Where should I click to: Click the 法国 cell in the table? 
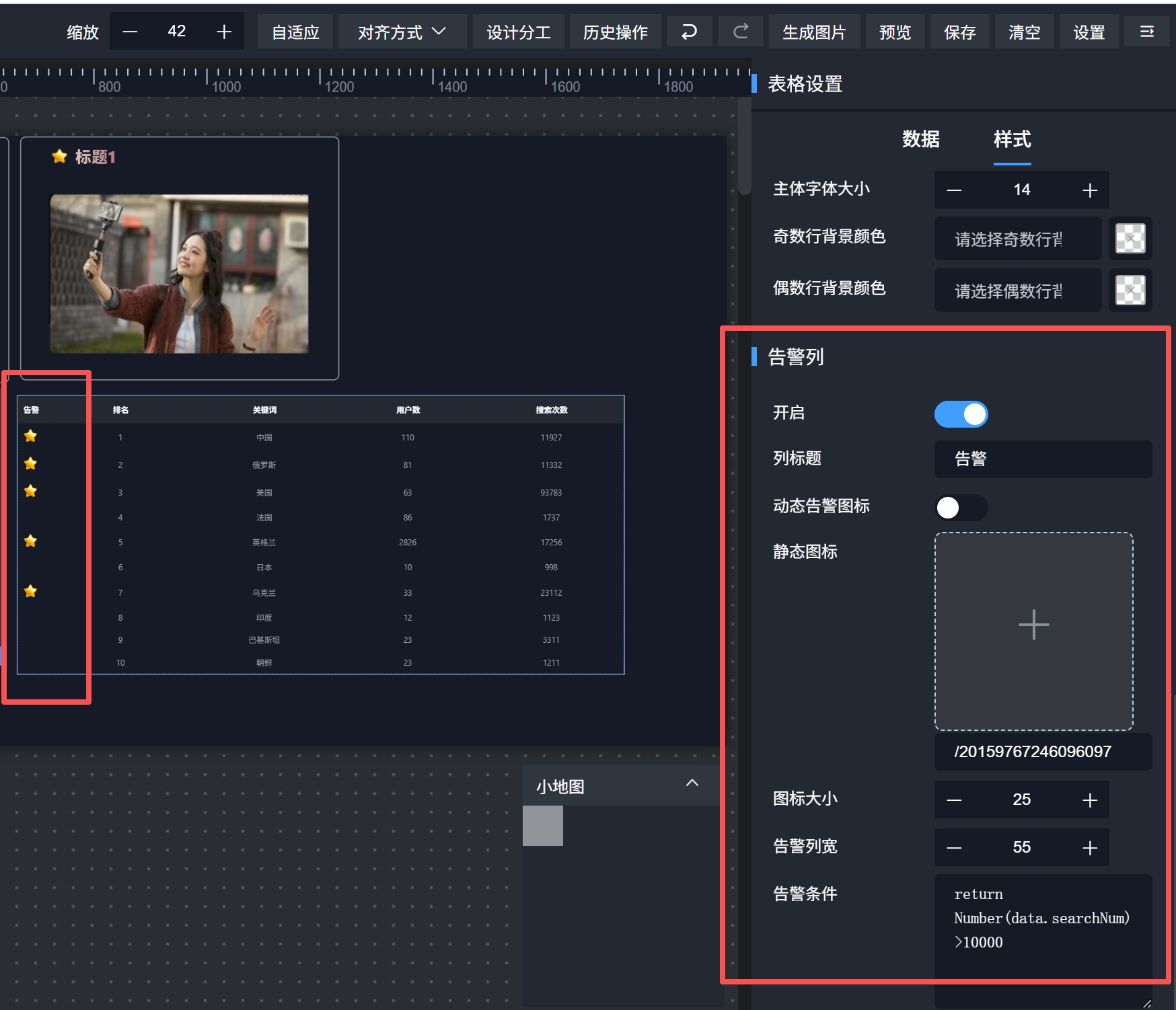tap(264, 518)
